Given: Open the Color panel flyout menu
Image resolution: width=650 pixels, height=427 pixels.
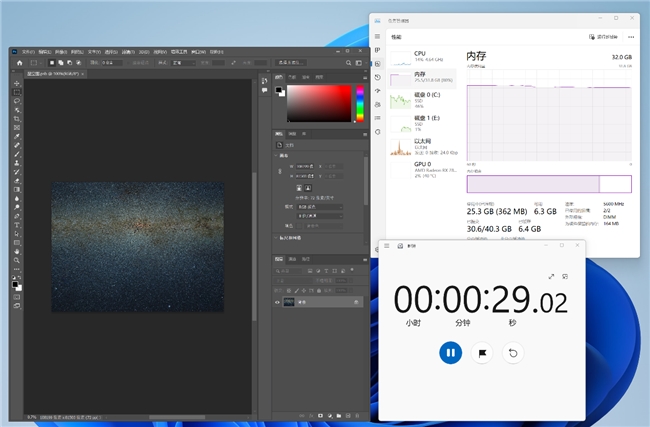Looking at the screenshot, I should (365, 77).
